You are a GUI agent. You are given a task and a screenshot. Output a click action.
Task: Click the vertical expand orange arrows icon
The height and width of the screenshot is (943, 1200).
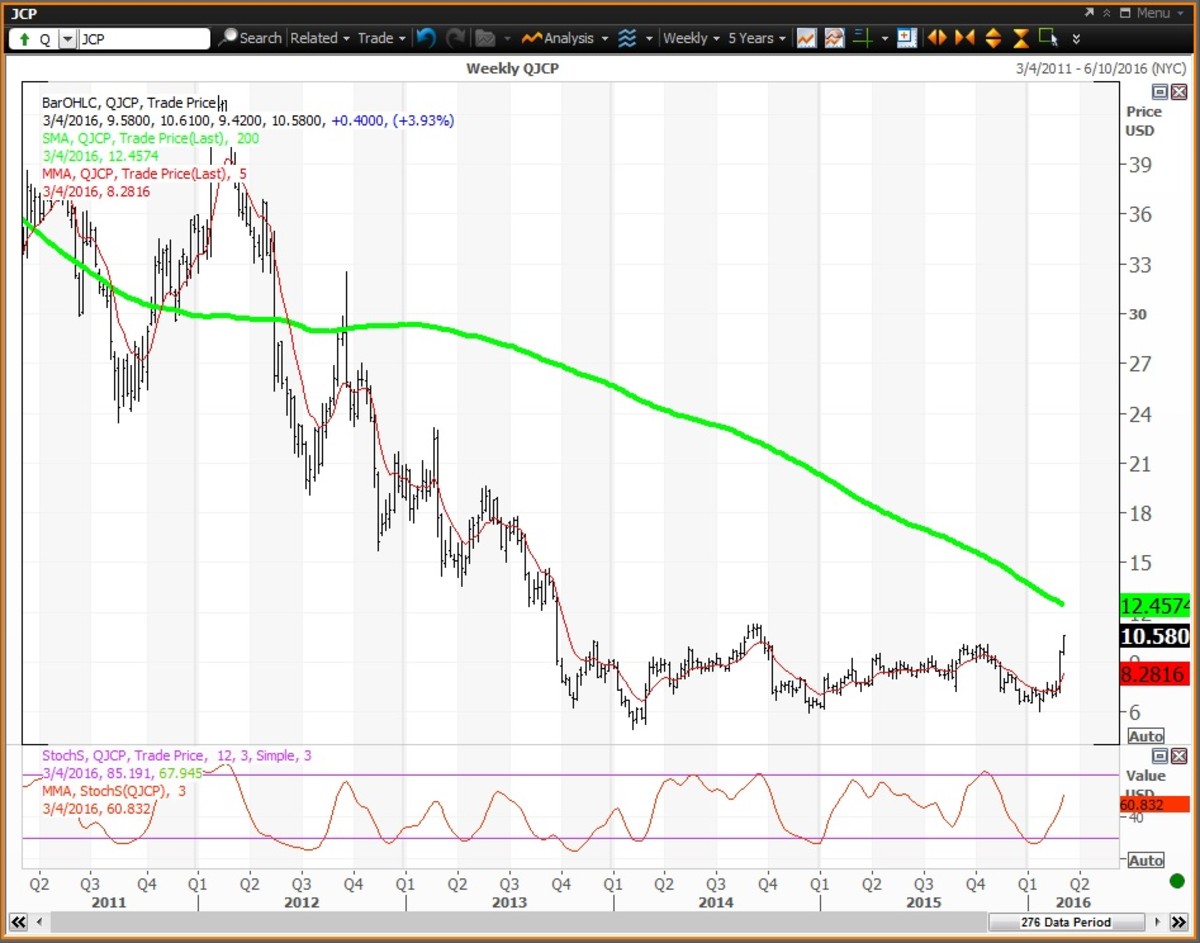[993, 38]
